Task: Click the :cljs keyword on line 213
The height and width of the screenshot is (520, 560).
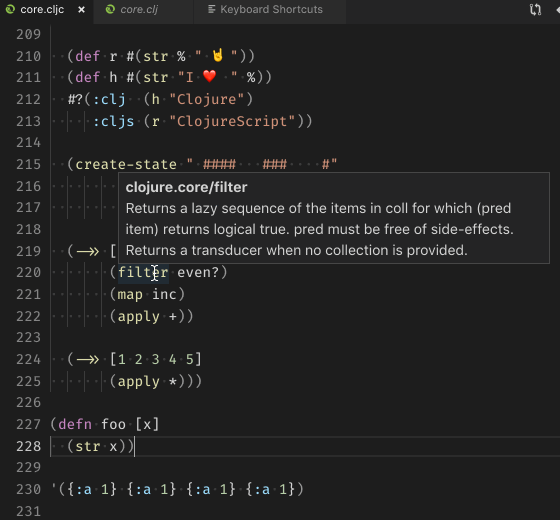Action: 114,121
